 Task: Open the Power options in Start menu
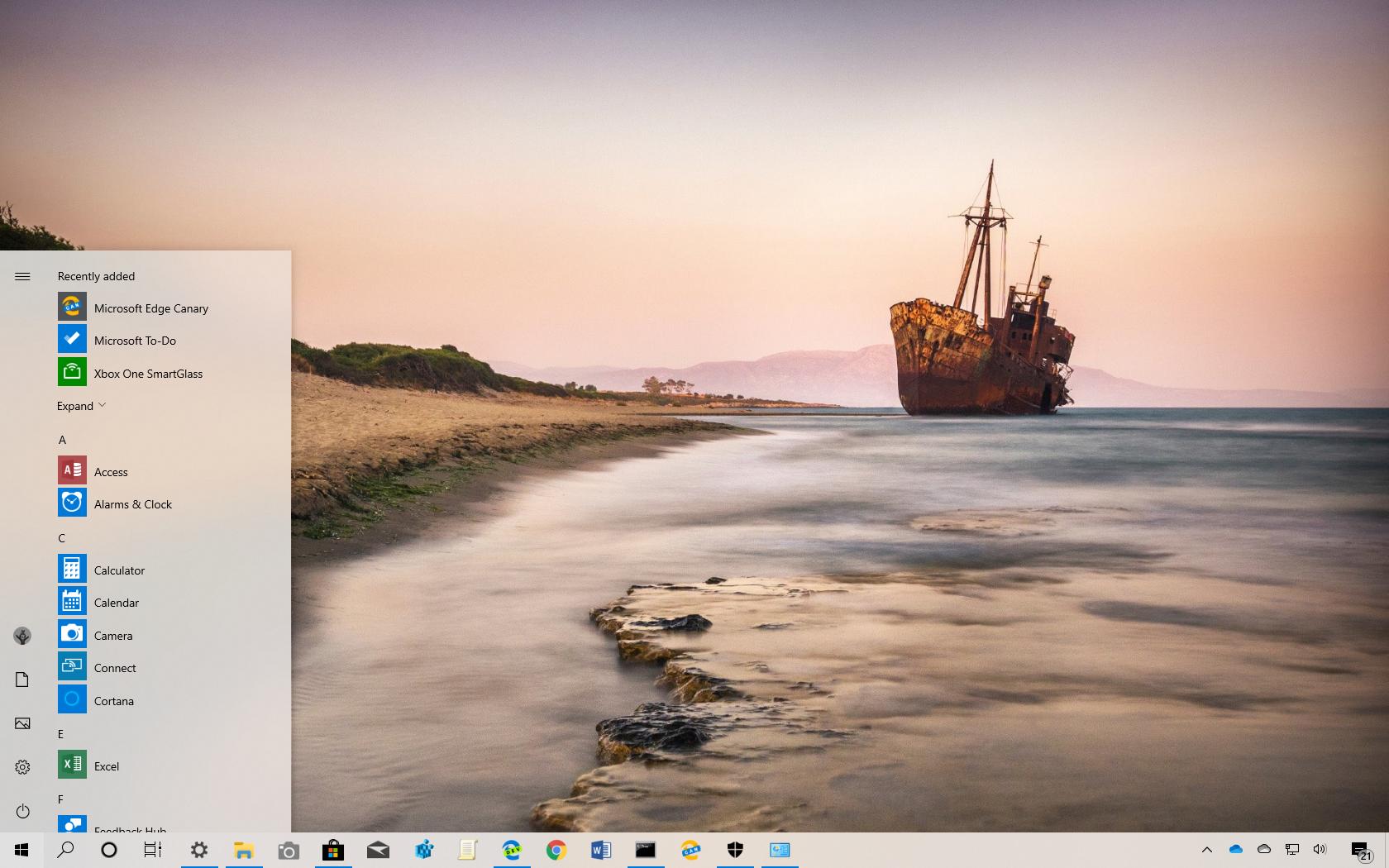pyautogui.click(x=22, y=812)
